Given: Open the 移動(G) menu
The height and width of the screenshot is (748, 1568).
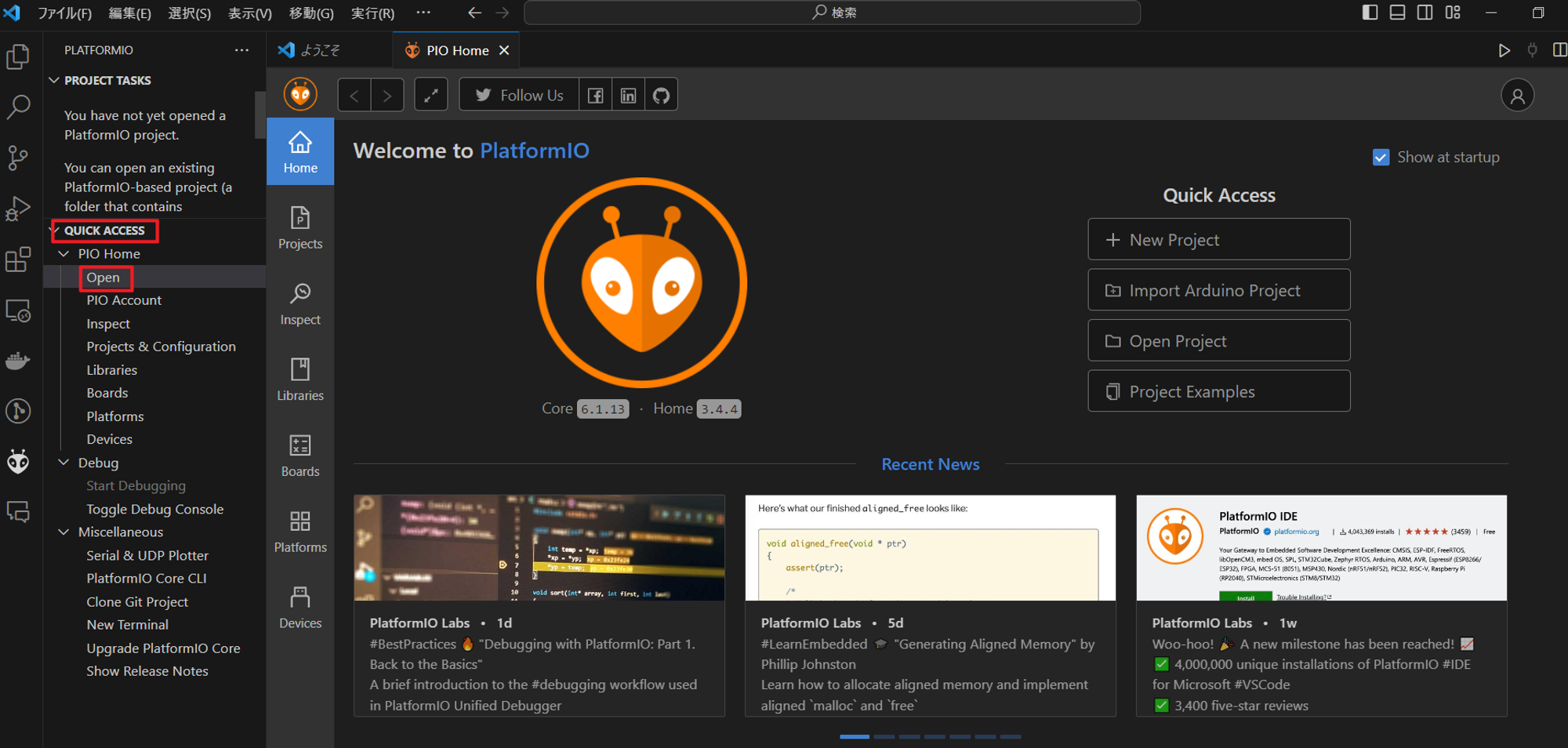Looking at the screenshot, I should 311,13.
